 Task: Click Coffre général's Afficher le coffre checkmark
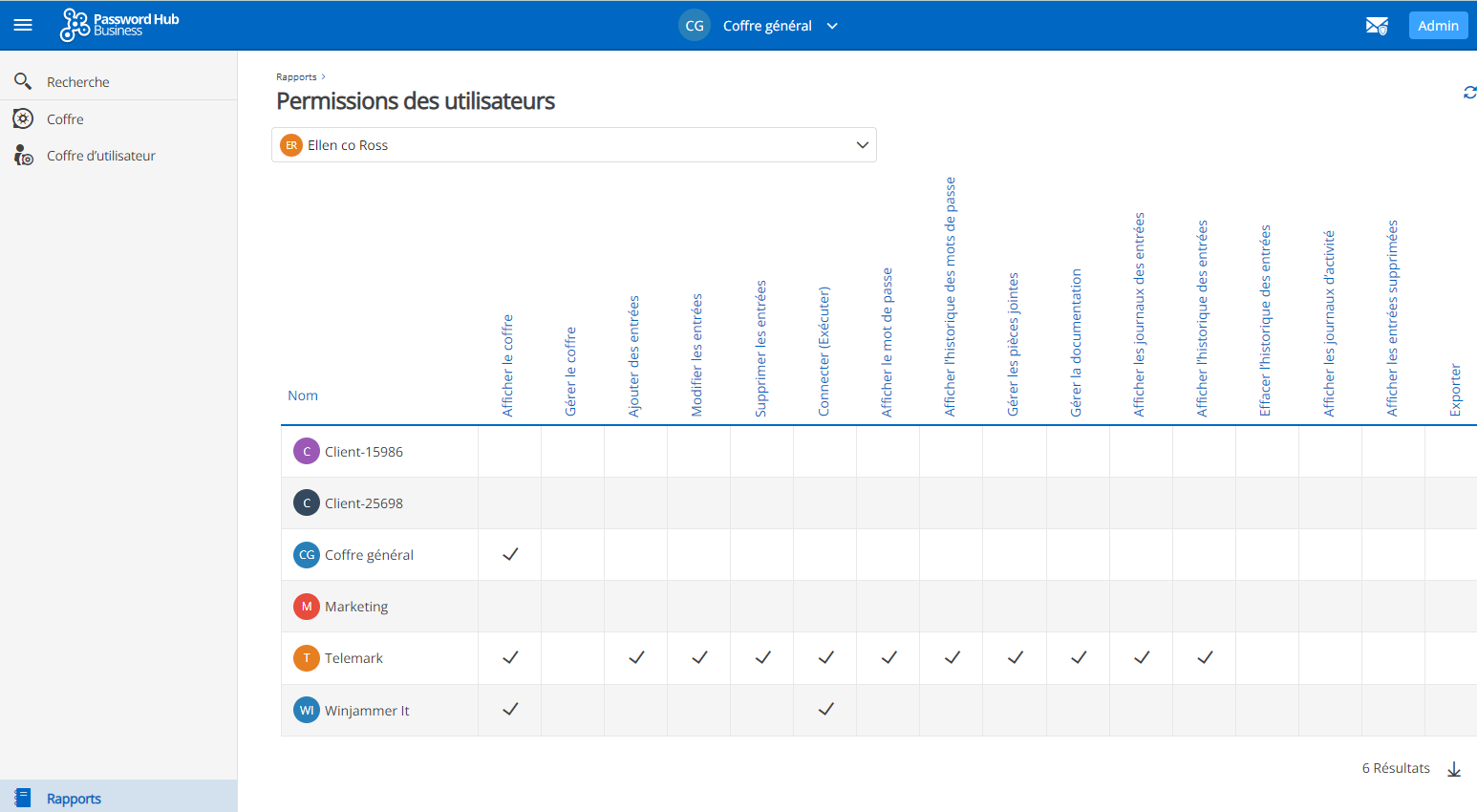(x=510, y=554)
